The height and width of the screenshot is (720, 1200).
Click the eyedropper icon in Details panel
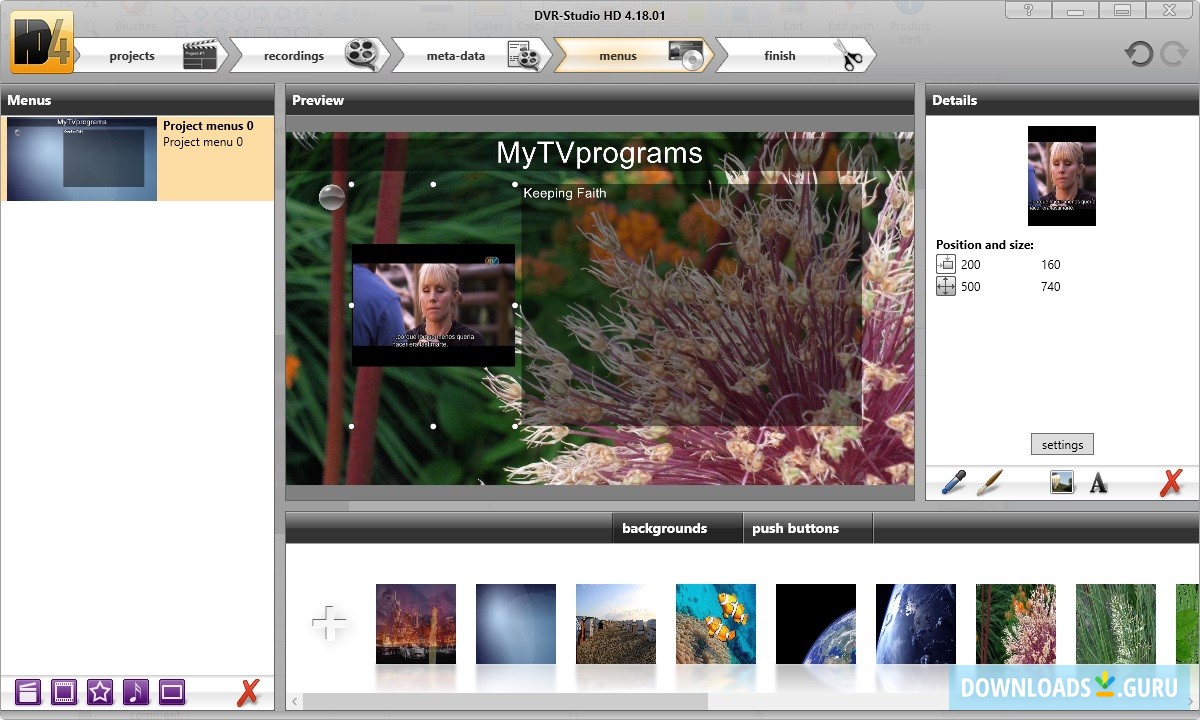(x=951, y=482)
